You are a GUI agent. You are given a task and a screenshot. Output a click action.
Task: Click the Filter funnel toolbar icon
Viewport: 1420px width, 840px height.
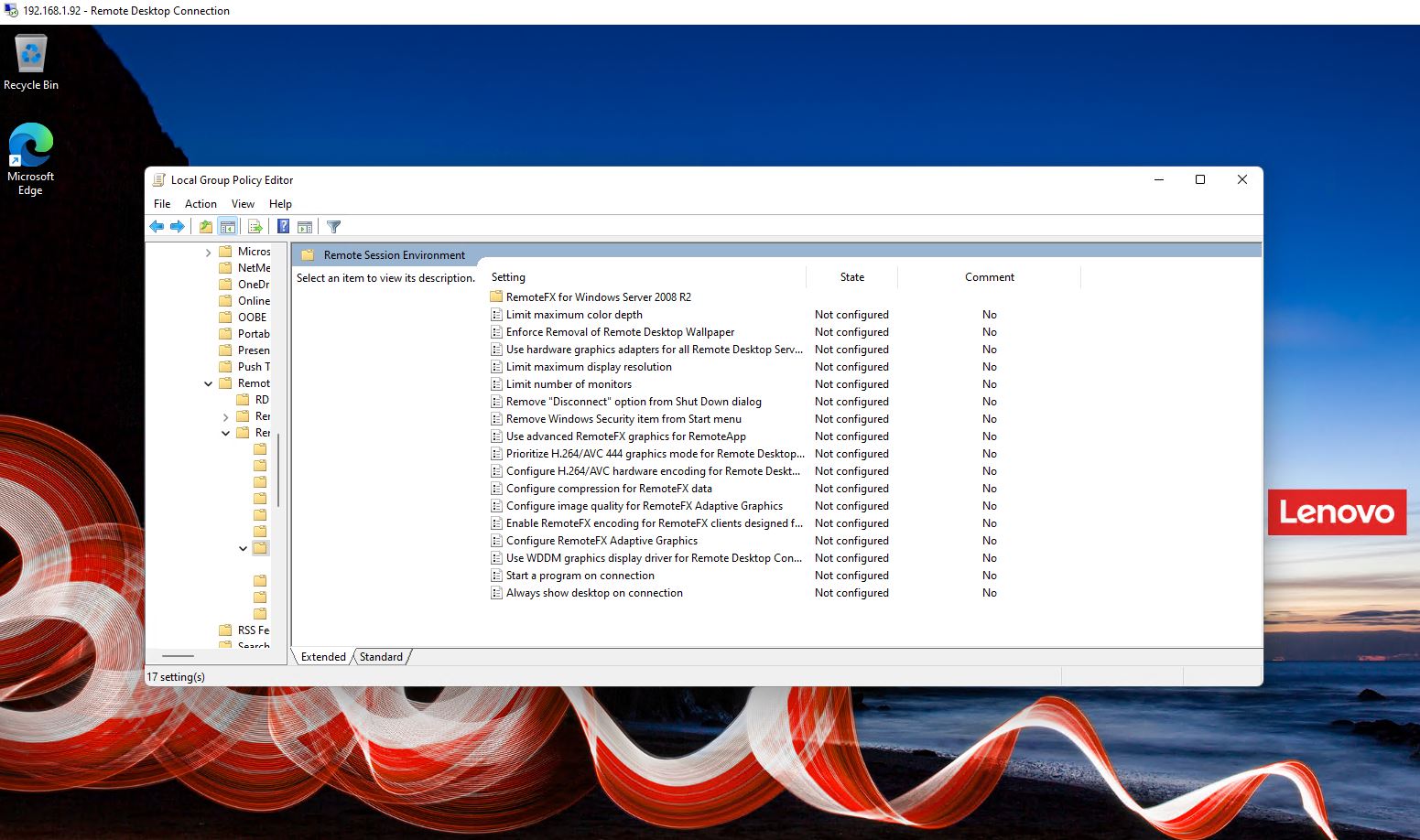pos(334,227)
